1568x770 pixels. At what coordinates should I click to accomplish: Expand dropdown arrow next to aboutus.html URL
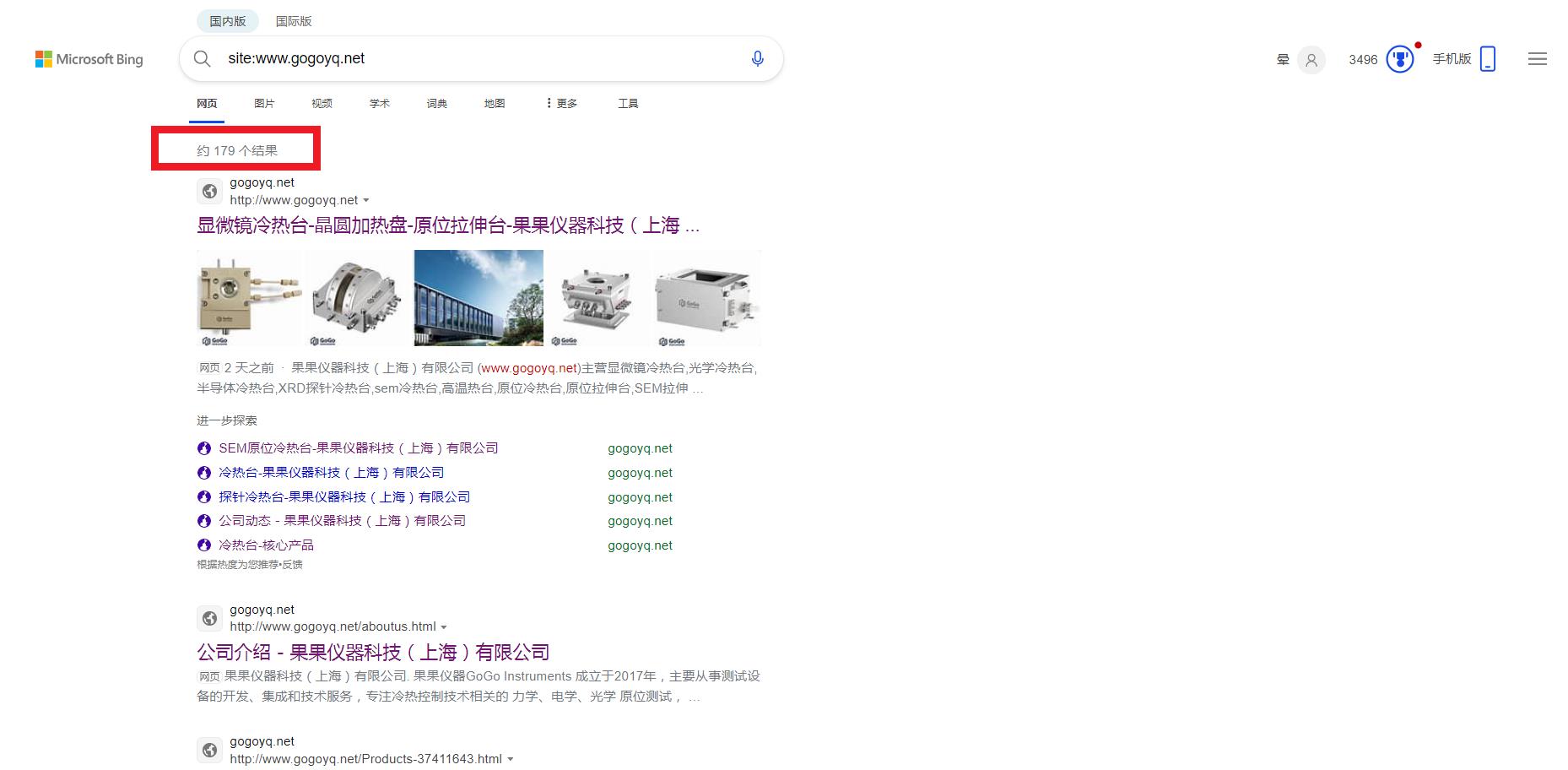point(444,627)
